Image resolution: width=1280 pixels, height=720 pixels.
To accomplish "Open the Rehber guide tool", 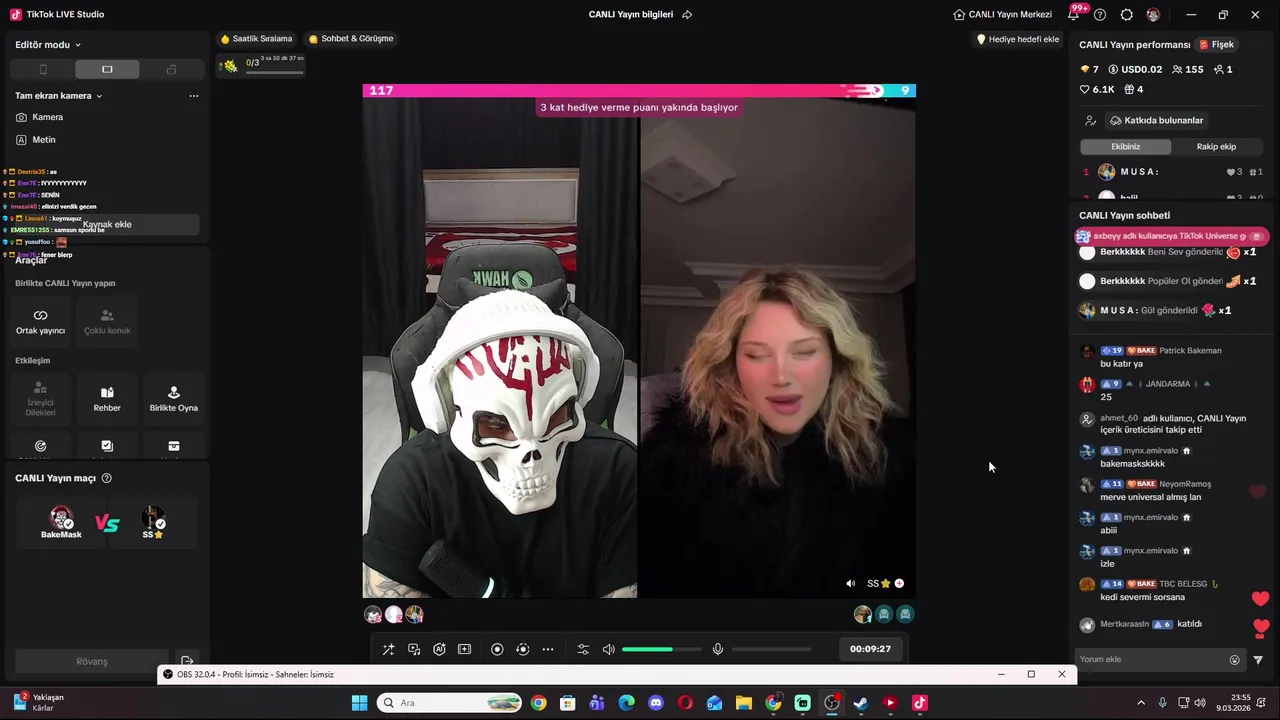I will coord(107,399).
